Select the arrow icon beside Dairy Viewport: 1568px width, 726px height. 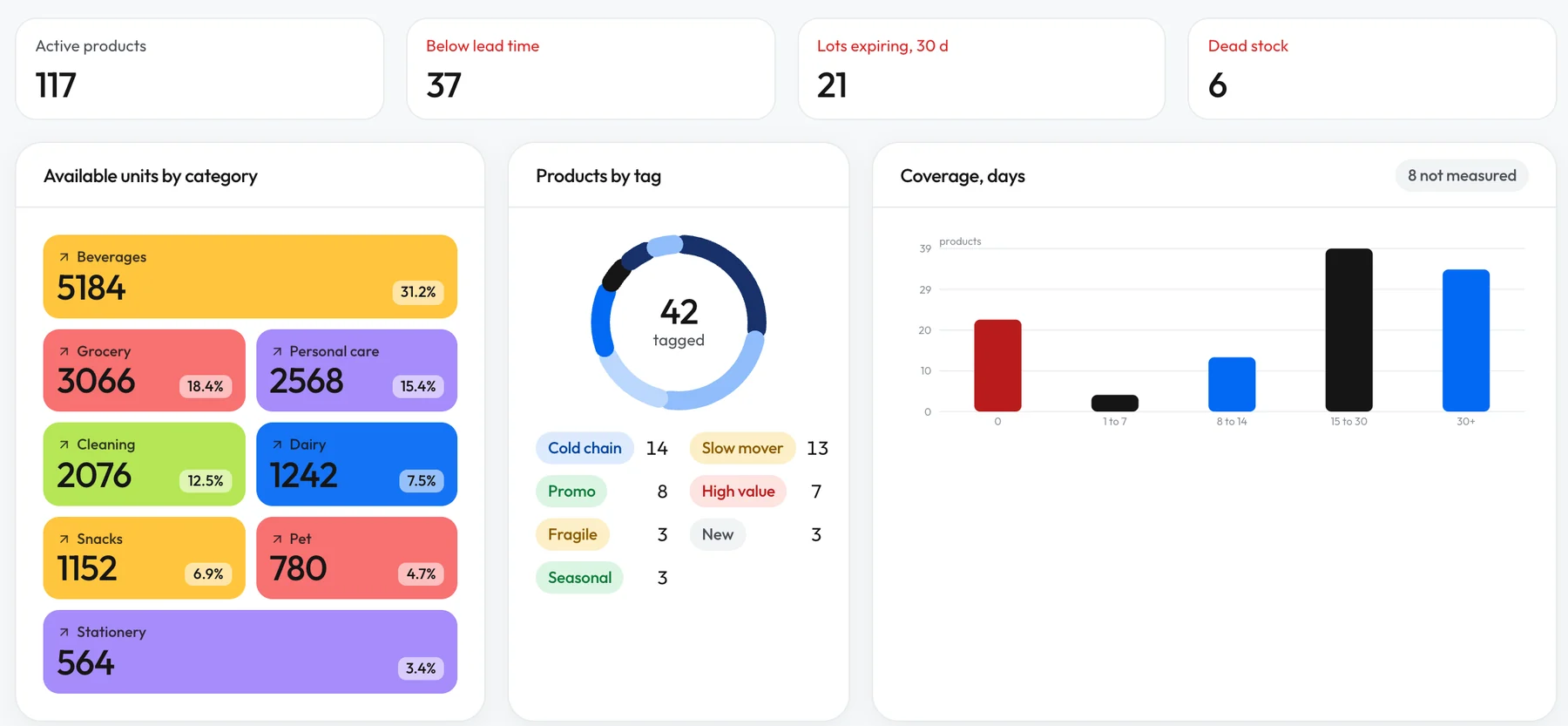coord(277,444)
